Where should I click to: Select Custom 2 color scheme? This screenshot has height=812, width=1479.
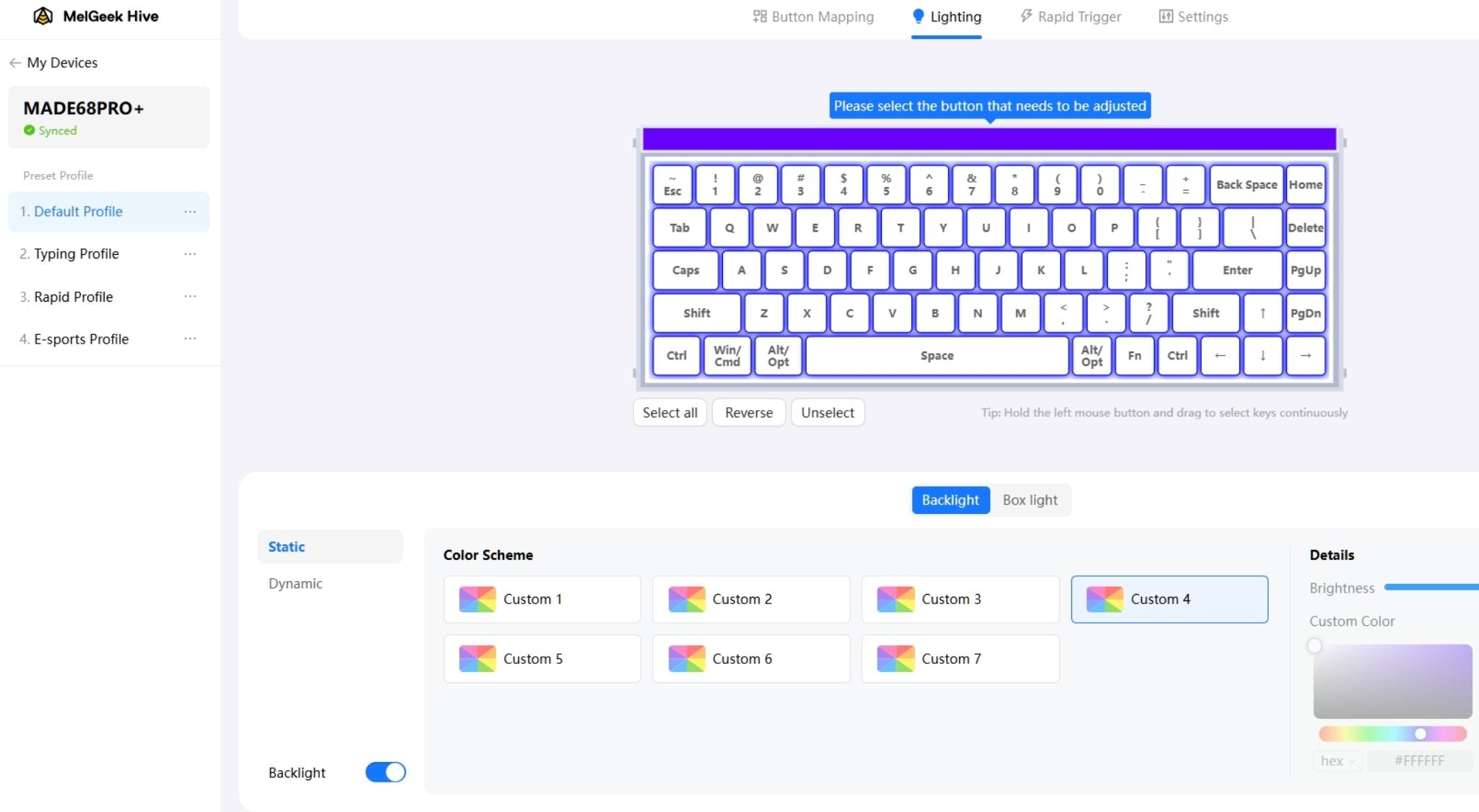751,599
